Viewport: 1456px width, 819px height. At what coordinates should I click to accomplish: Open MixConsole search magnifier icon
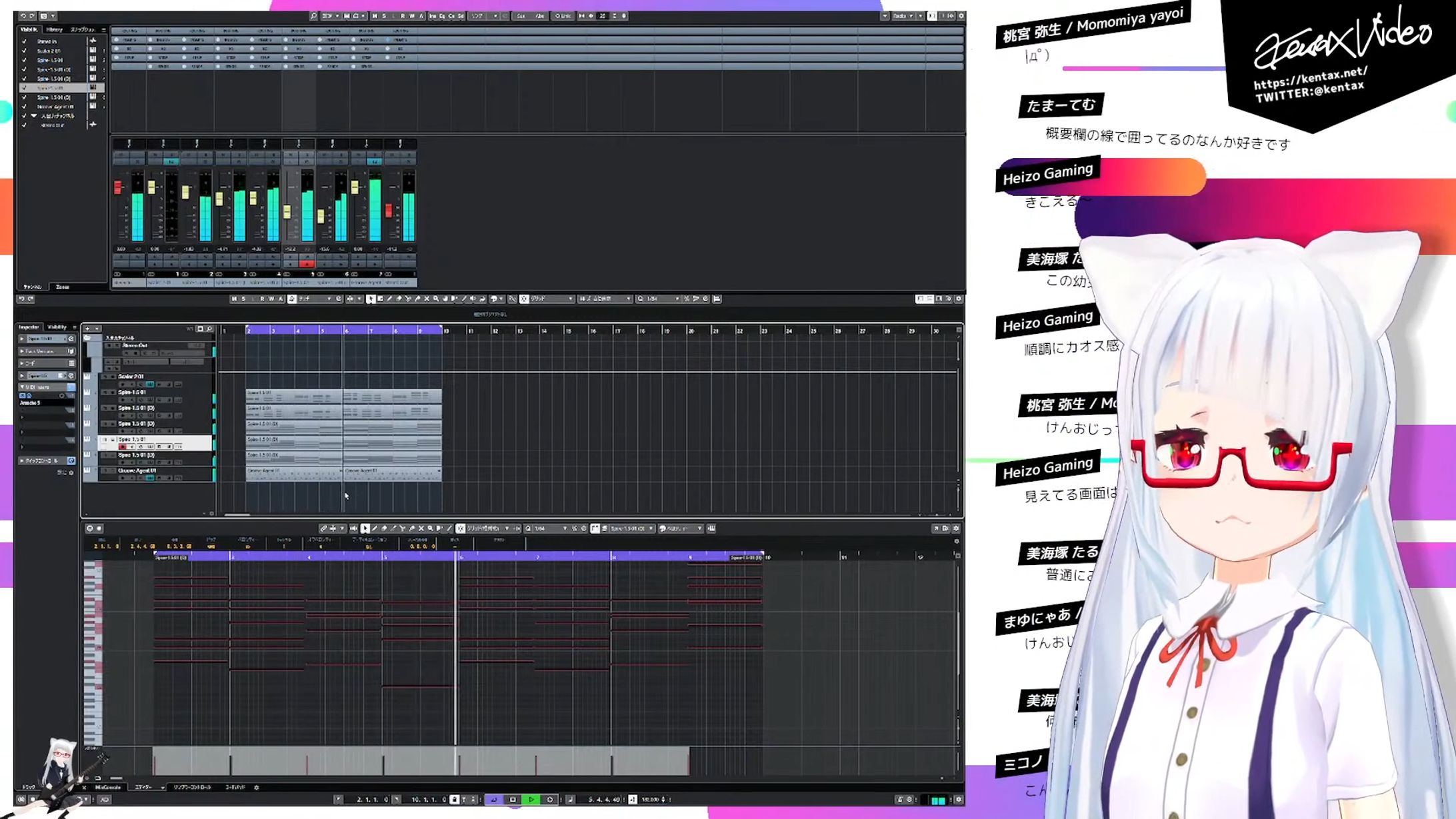(x=313, y=16)
